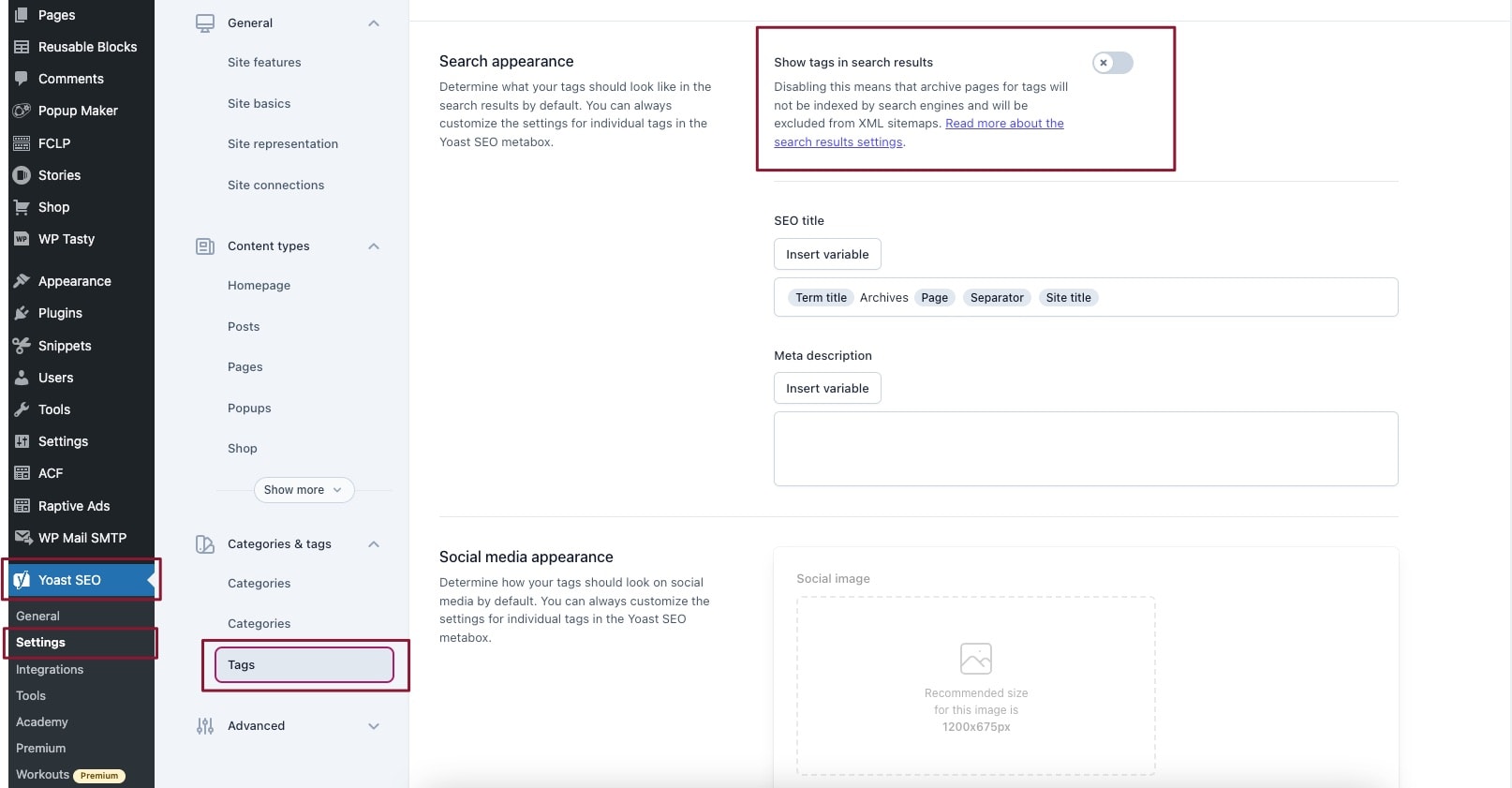The width and height of the screenshot is (1512, 788).
Task: Open the first Categories settings item
Action: coord(259,584)
